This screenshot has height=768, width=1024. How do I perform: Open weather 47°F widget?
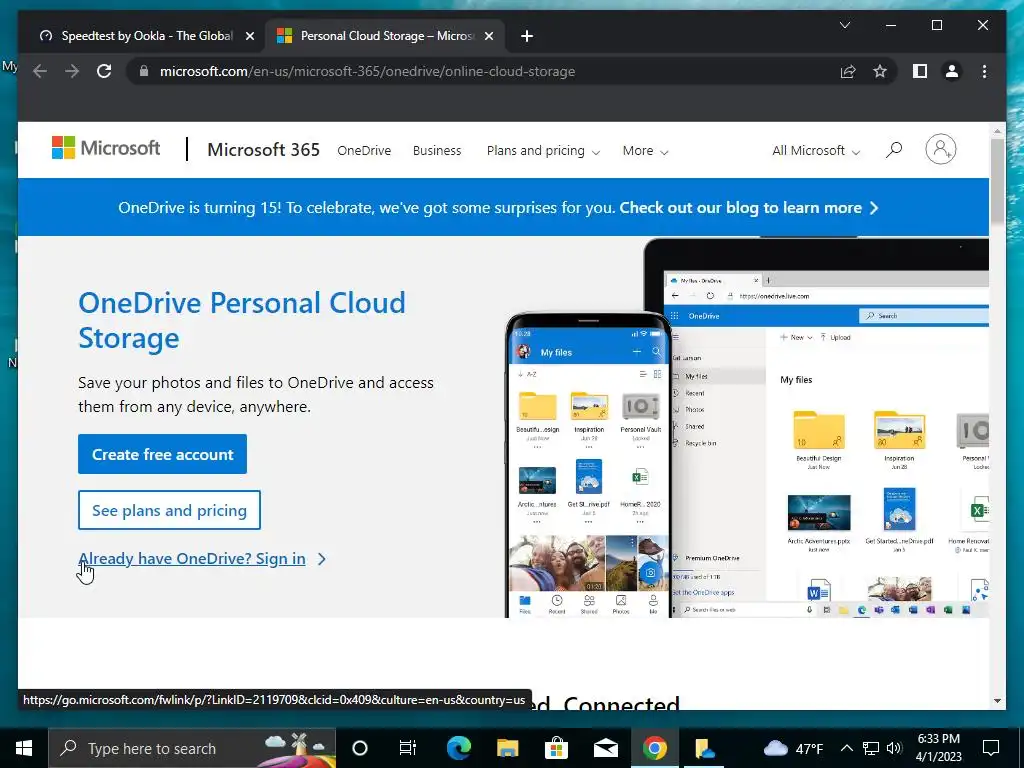[x=793, y=748]
